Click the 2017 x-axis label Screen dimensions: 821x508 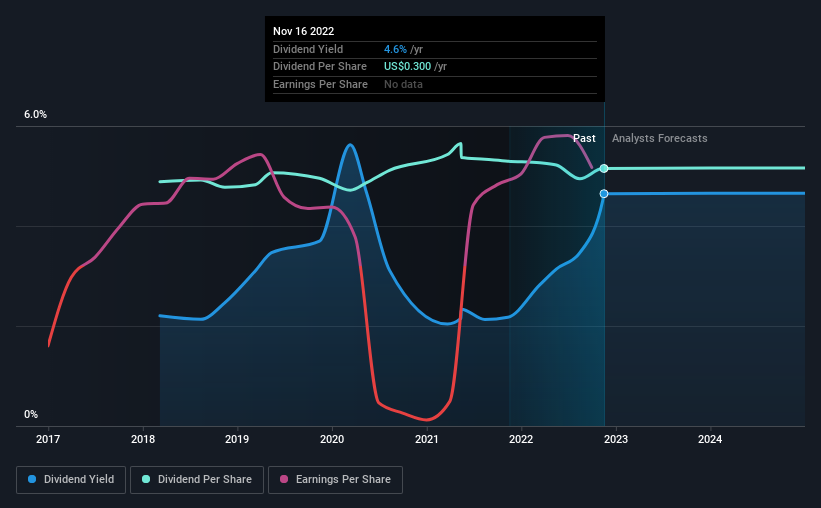click(48, 439)
